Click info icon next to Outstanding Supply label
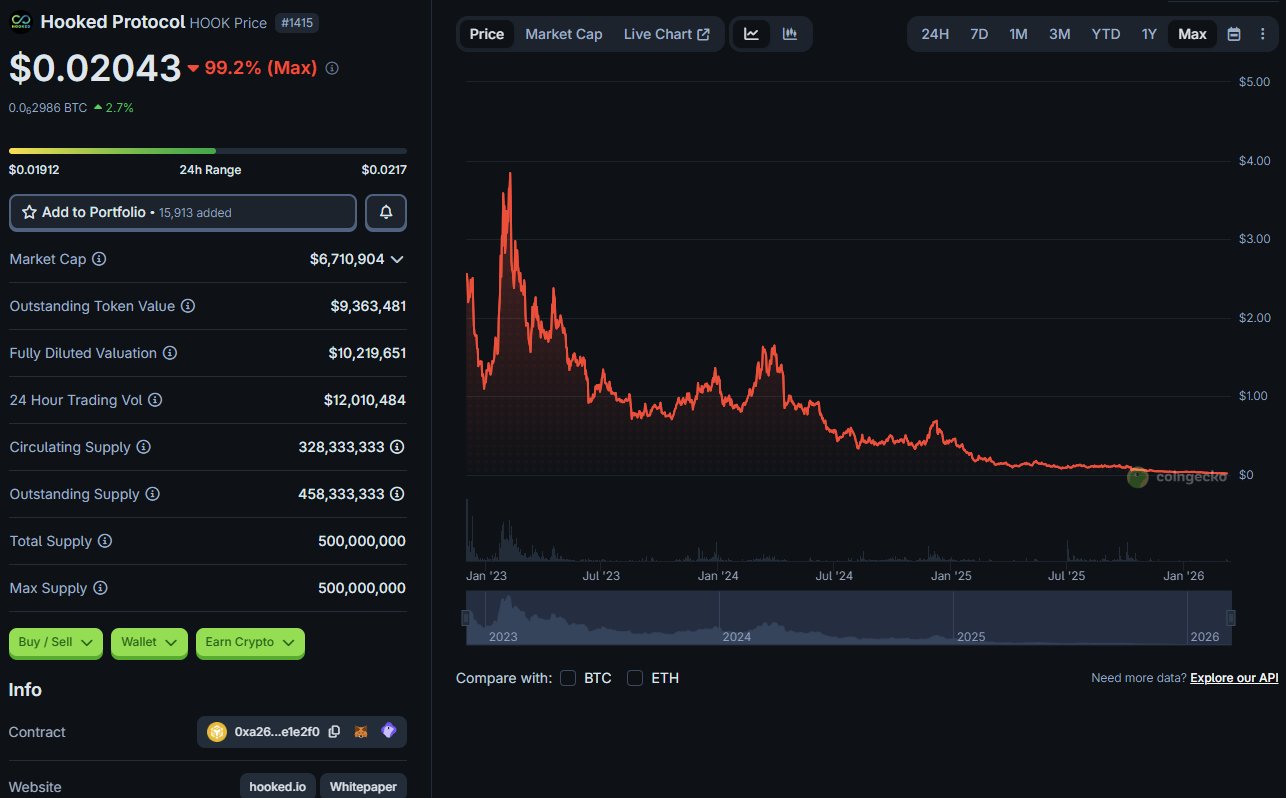This screenshot has height=798, width=1286. click(x=152, y=494)
